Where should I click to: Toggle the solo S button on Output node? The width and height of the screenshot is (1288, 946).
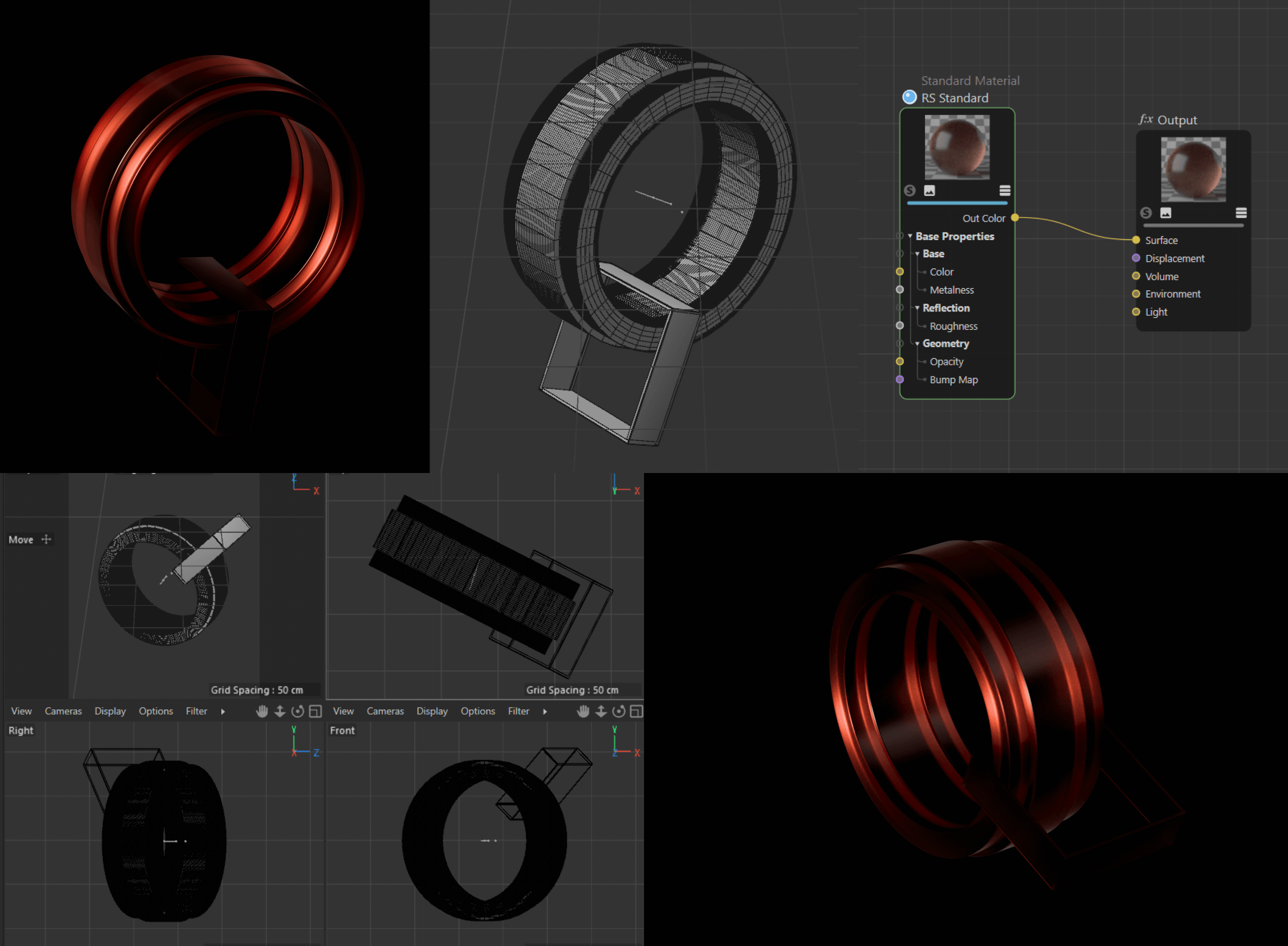[x=1145, y=213]
